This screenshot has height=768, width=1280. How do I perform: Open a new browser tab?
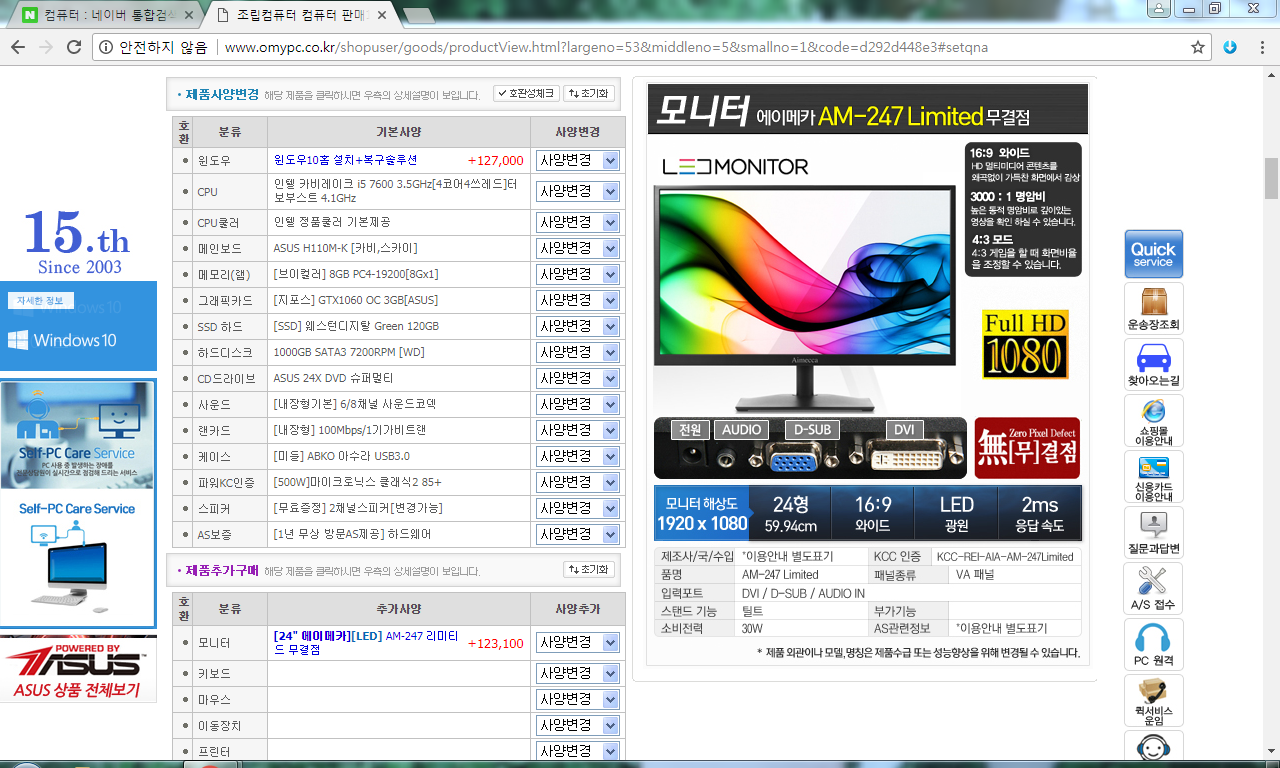pos(418,16)
